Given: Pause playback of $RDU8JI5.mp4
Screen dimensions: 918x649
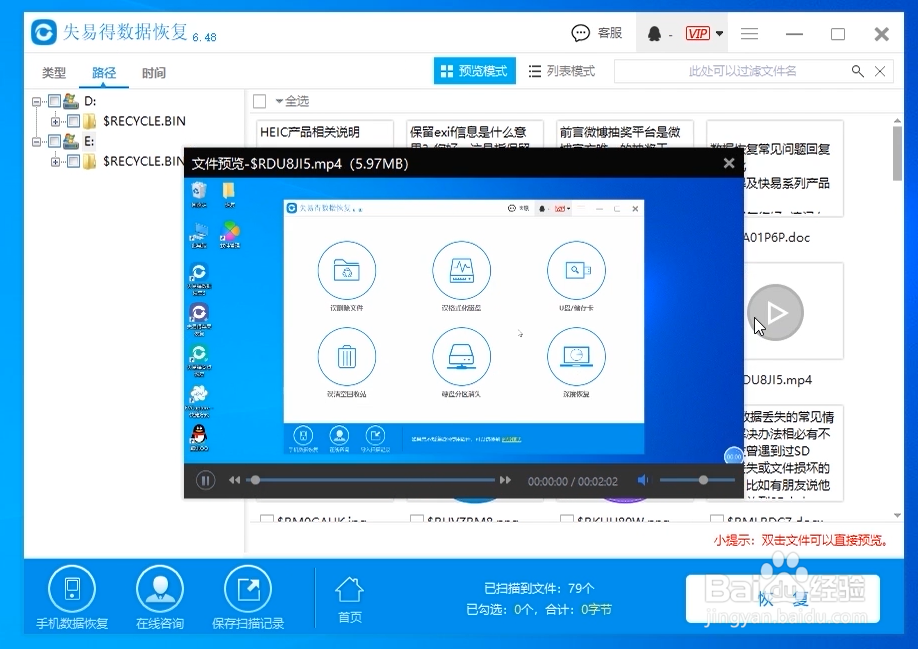Looking at the screenshot, I should point(205,480).
